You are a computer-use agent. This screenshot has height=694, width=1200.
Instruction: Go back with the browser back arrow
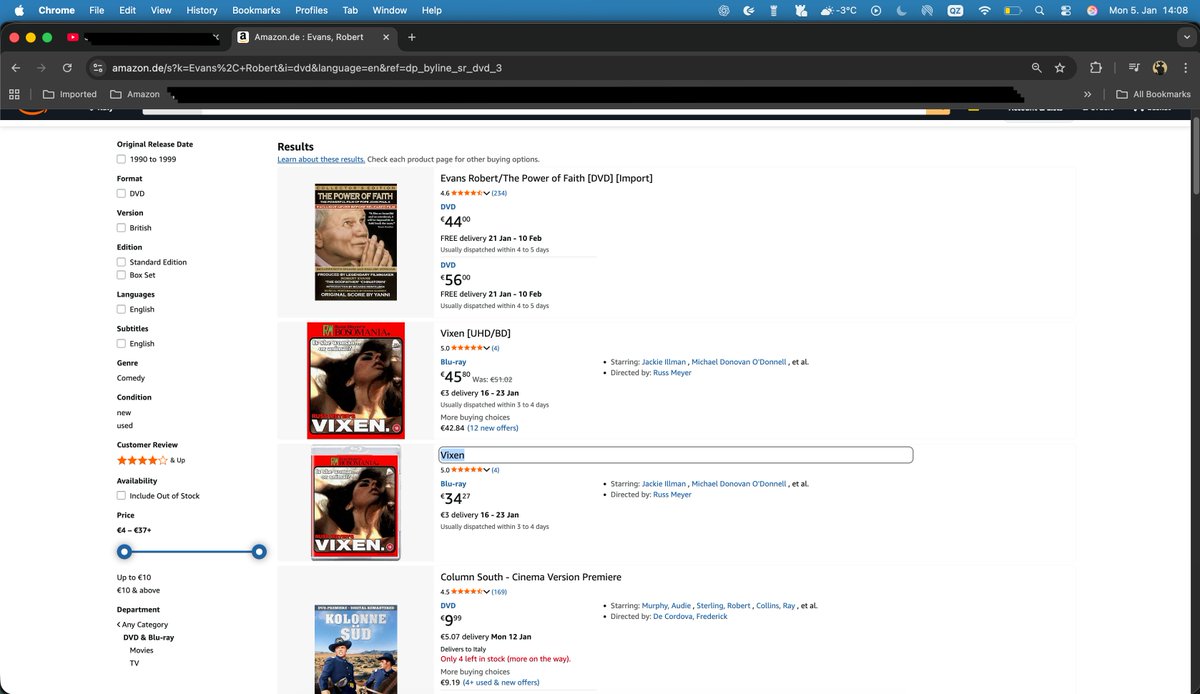[15, 67]
